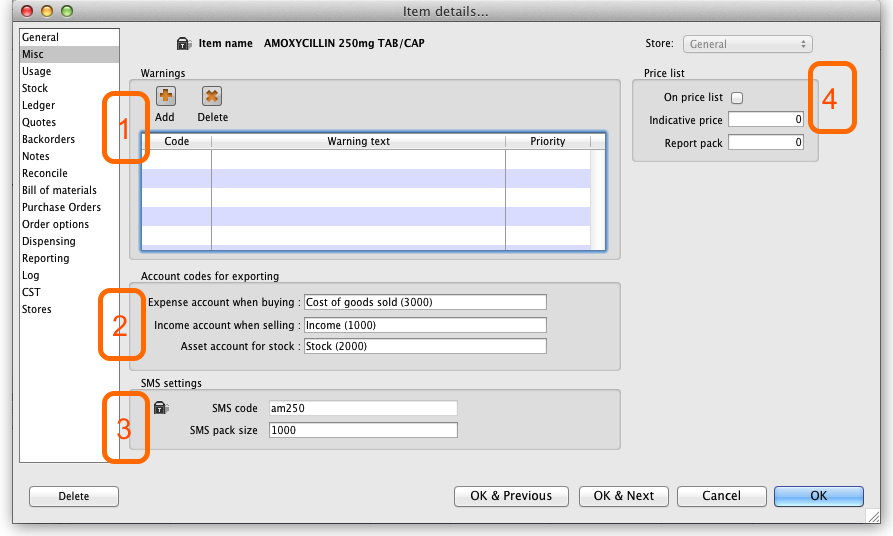Switch to the Usage section
The width and height of the screenshot is (893, 536).
37,71
